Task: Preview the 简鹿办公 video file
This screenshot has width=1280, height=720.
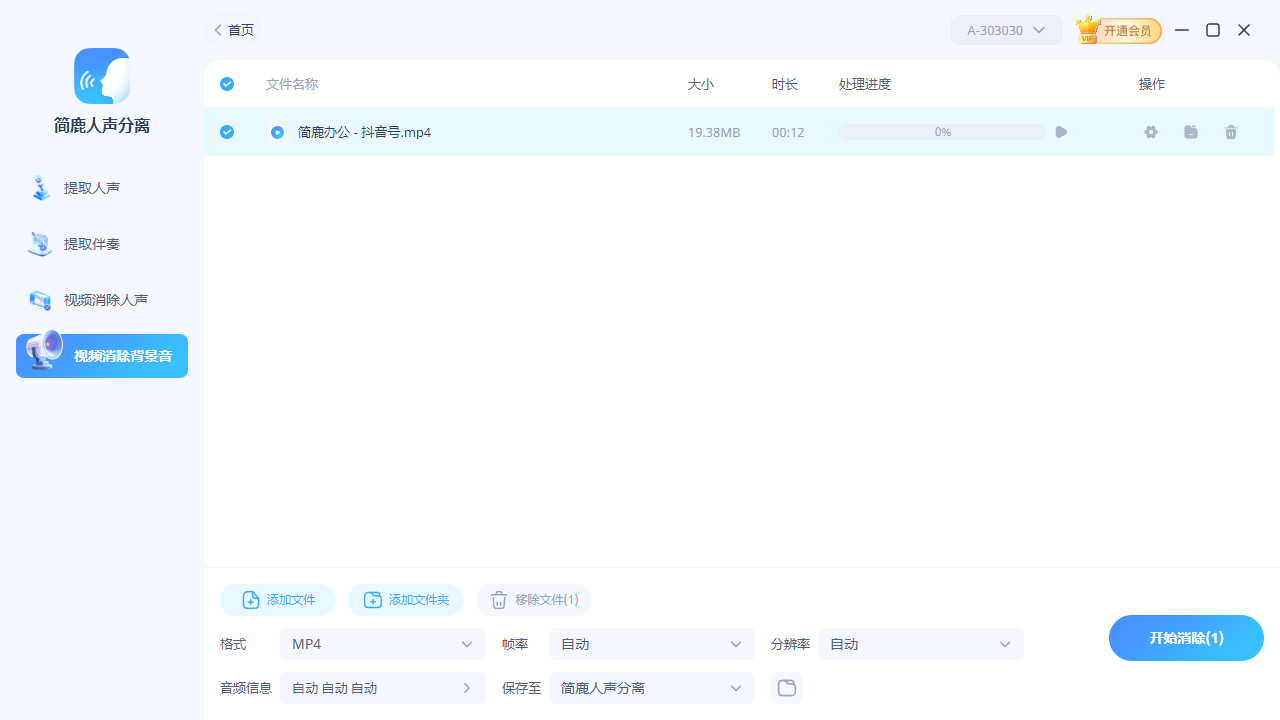Action: coord(1060,131)
